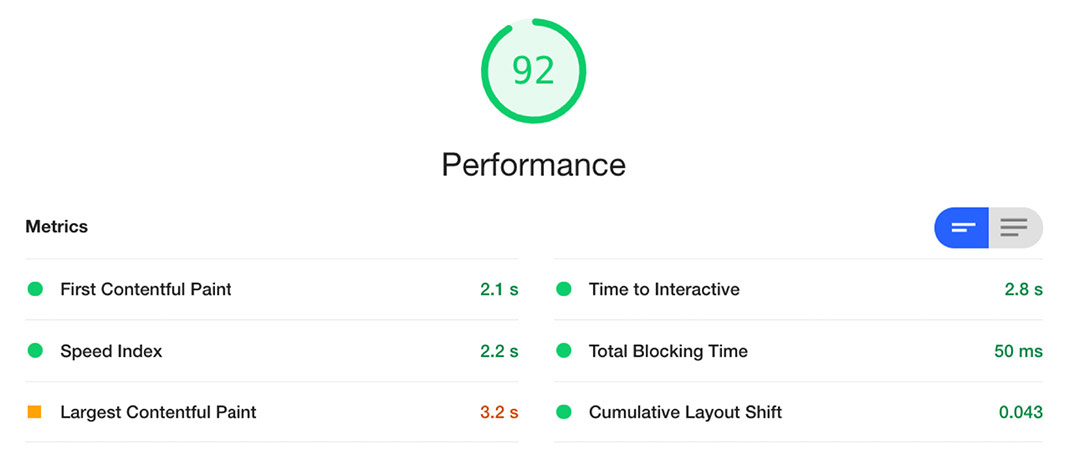Click the green Time to Interactive dot
The width and height of the screenshot is (1080, 473).
563,289
